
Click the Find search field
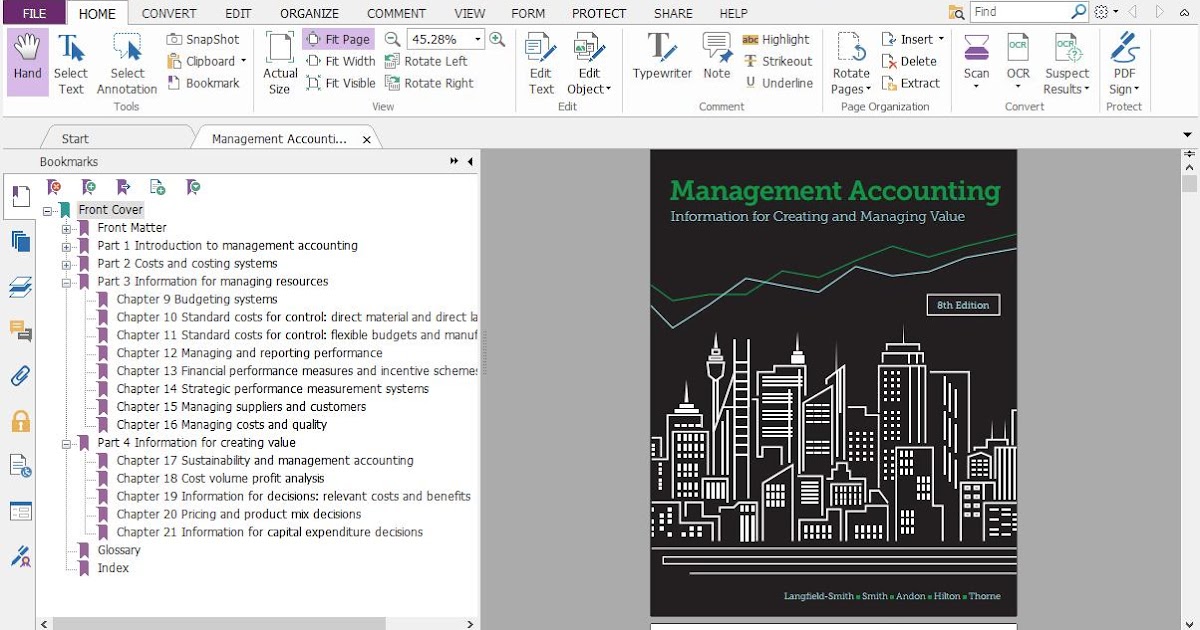pyautogui.click(x=1021, y=12)
